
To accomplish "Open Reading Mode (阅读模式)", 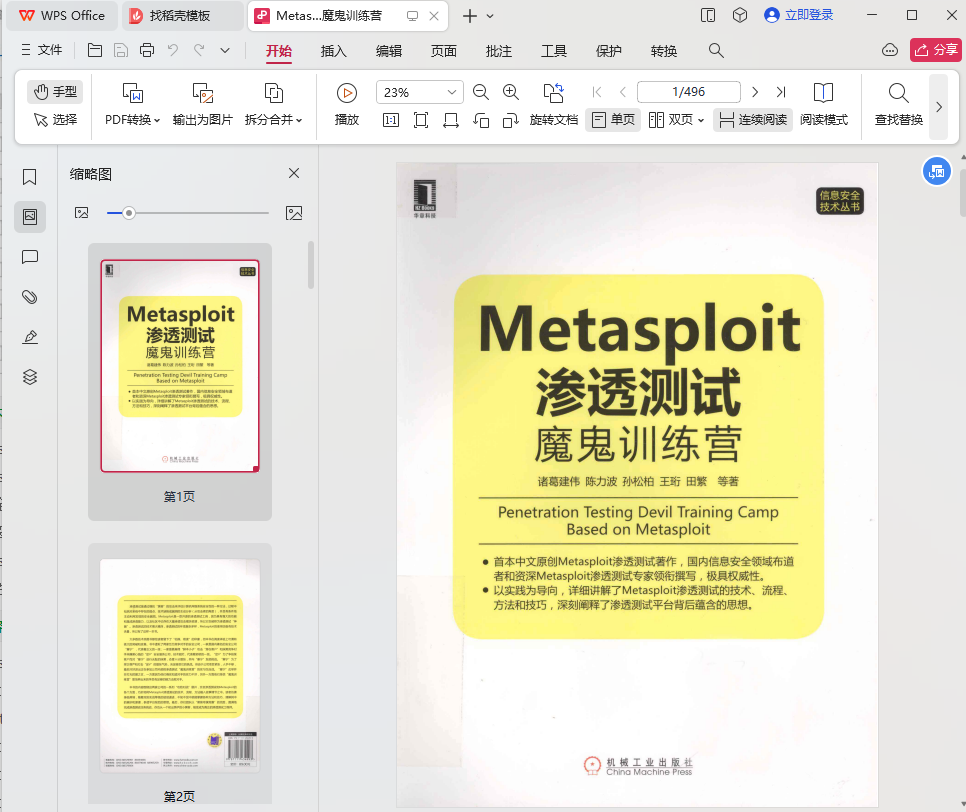I will 823,93.
